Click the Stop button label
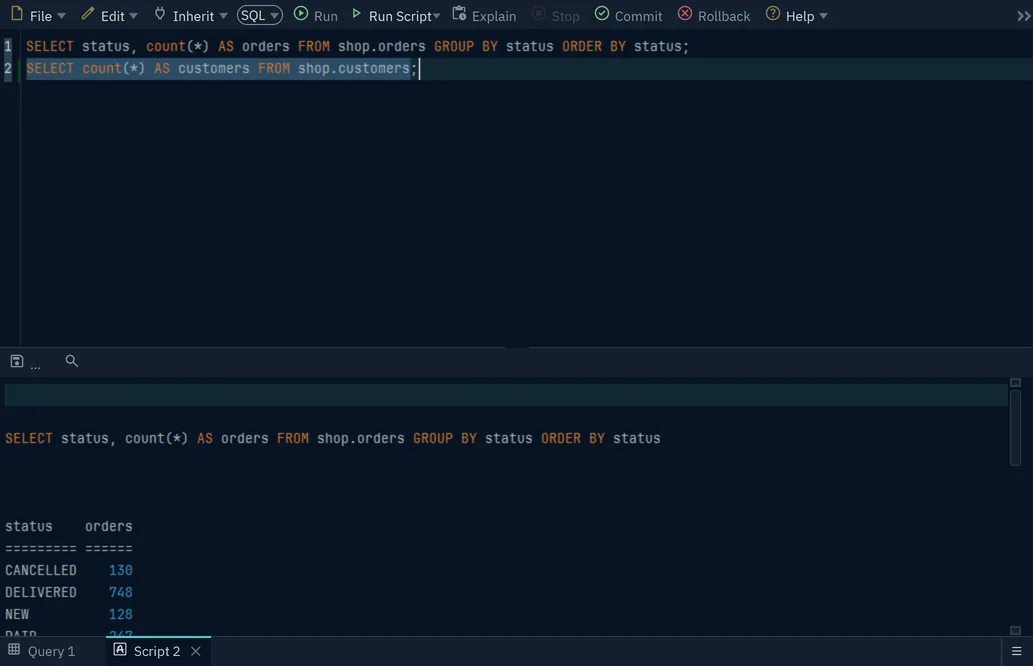Image resolution: width=1033 pixels, height=666 pixels. (565, 16)
